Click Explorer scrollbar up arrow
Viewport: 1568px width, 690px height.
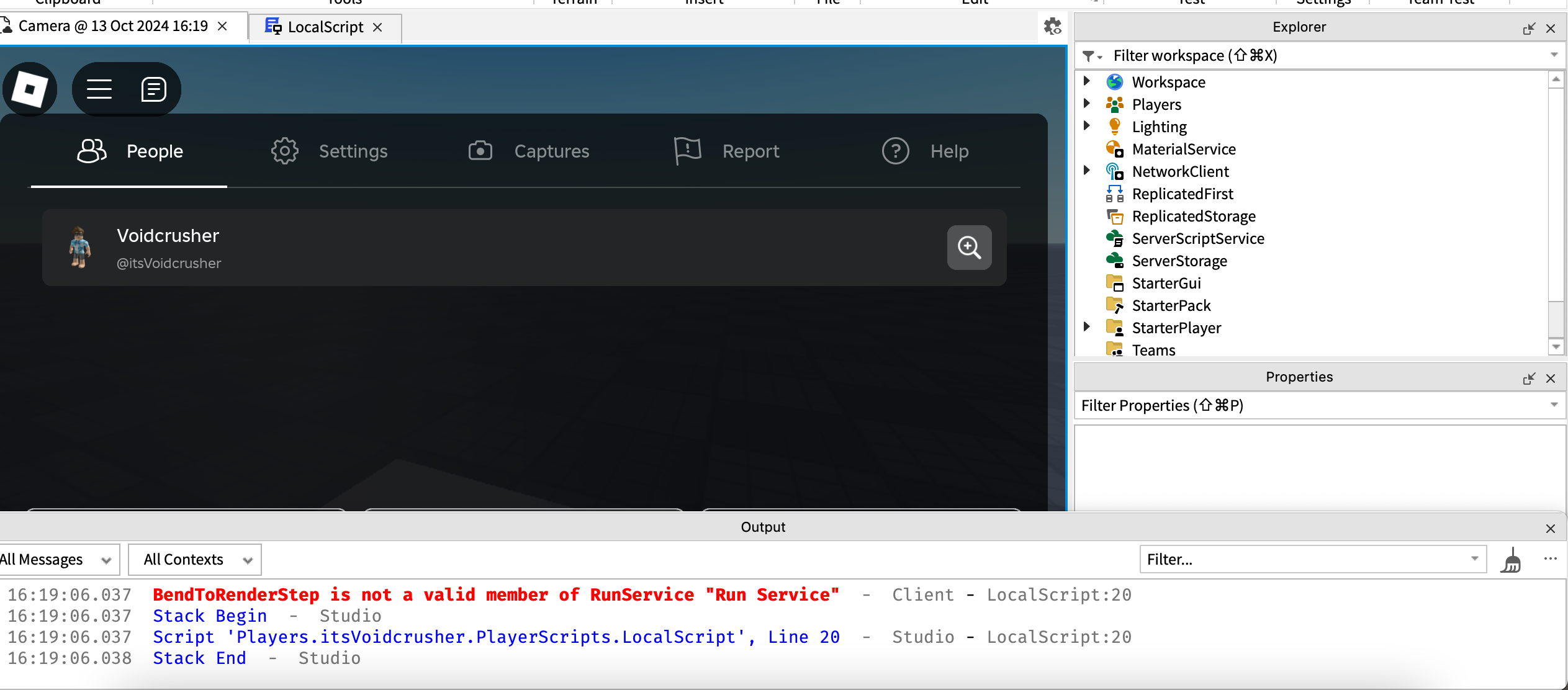click(x=1556, y=79)
